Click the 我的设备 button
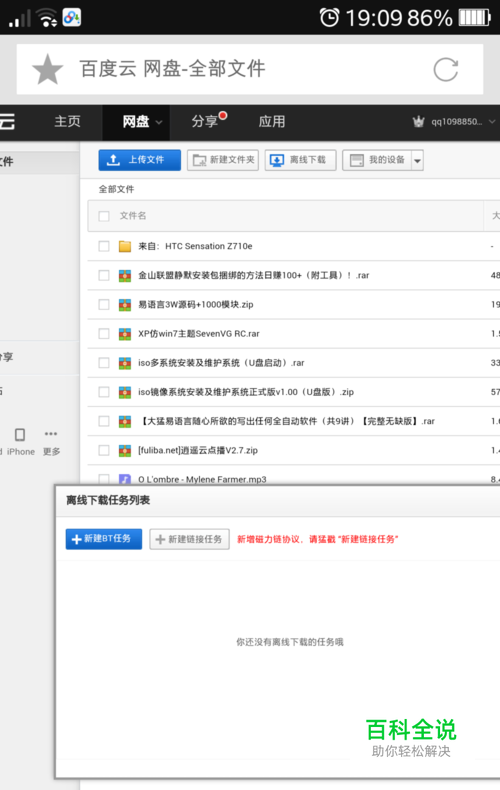Screen dimensions: 500x790 coord(377,160)
